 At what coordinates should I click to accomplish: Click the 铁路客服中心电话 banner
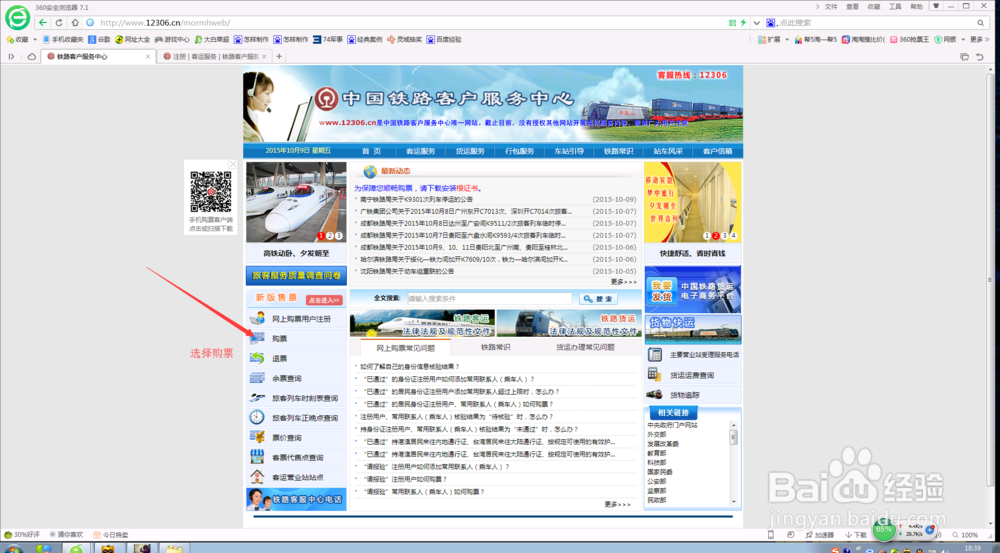tap(296, 499)
